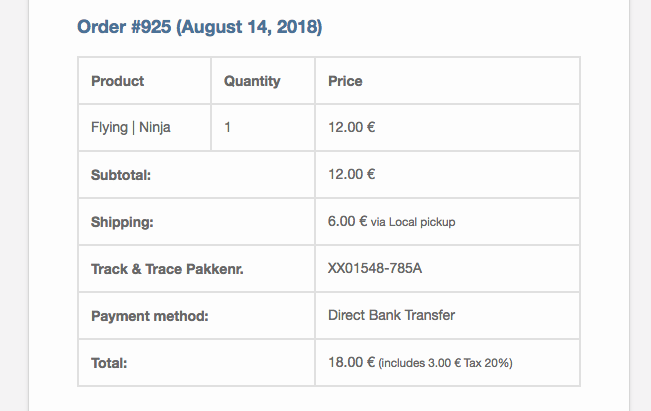
Task: Click the Quantity column header
Action: [x=252, y=81]
